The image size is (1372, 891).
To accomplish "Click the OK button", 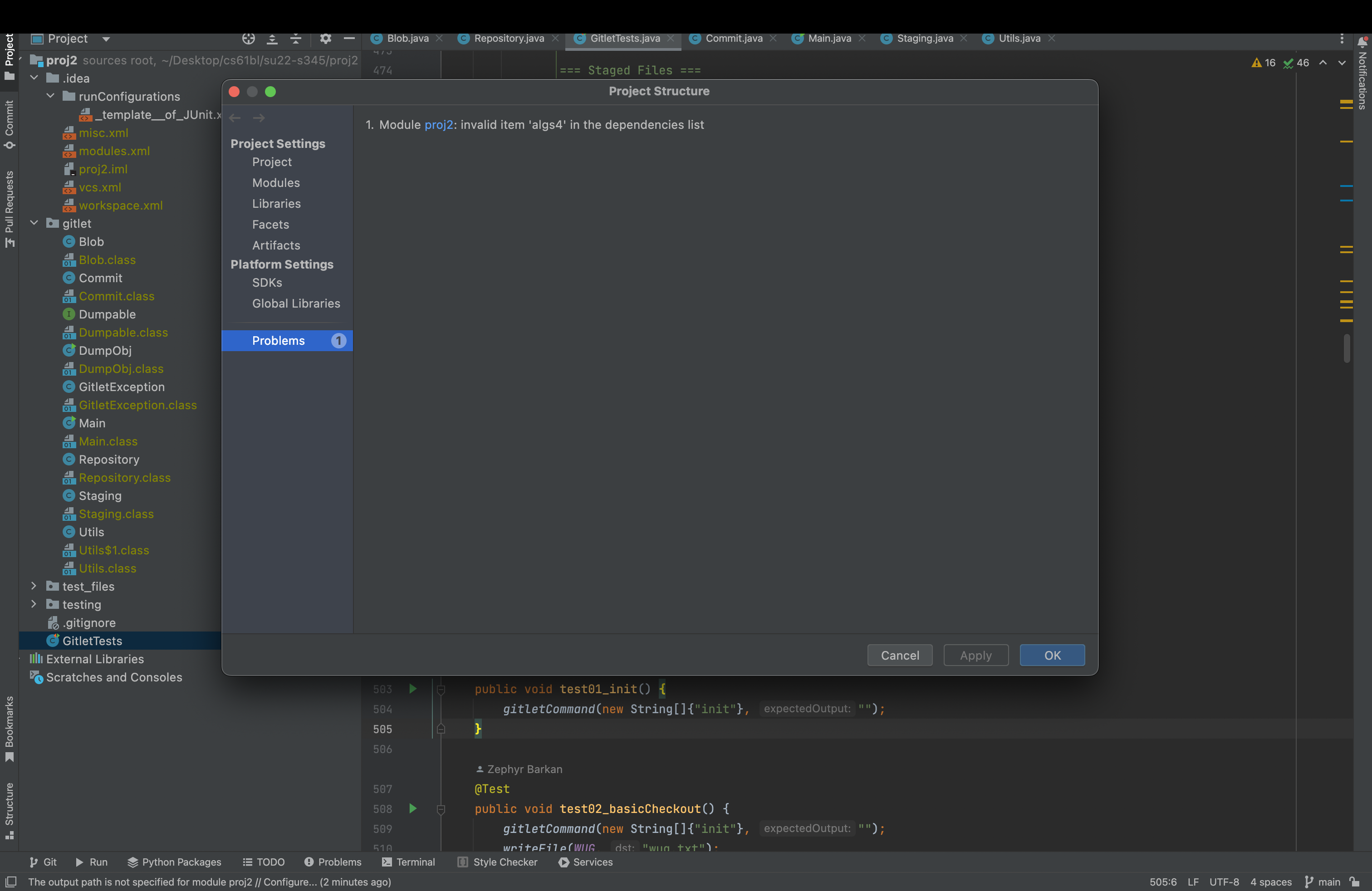I will pyautogui.click(x=1052, y=655).
